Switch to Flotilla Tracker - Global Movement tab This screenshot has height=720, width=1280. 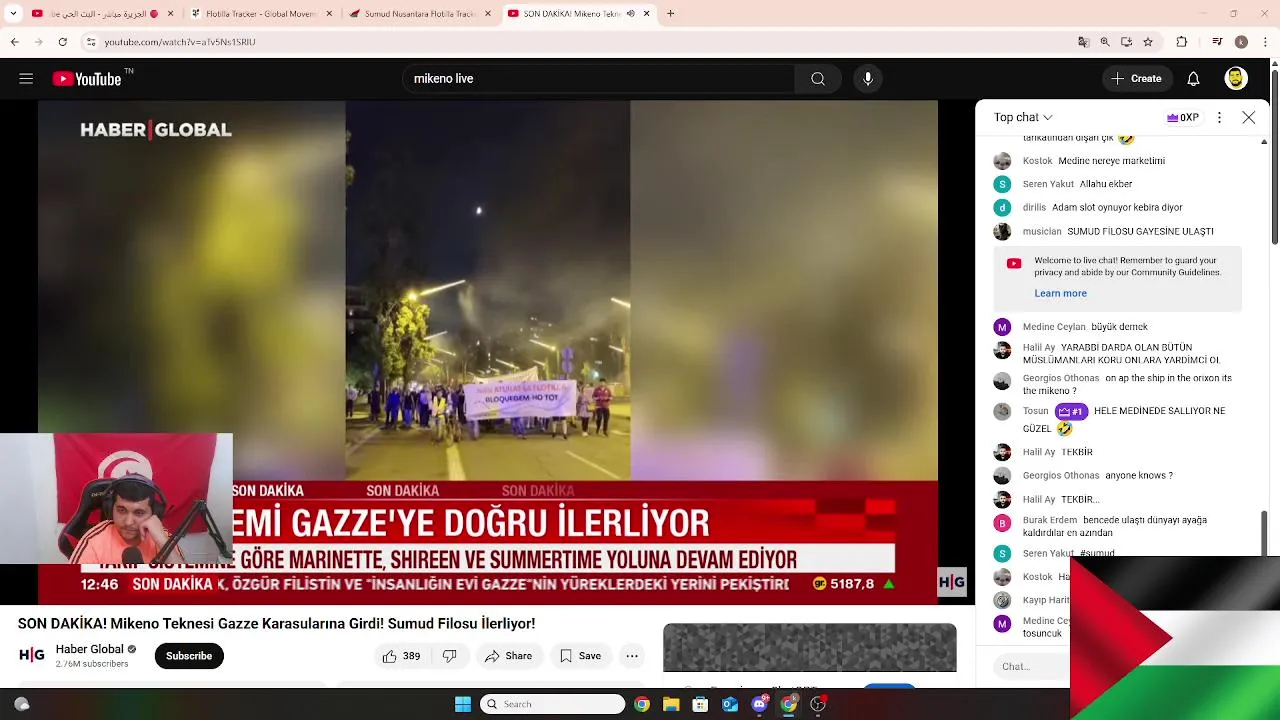tap(262, 14)
